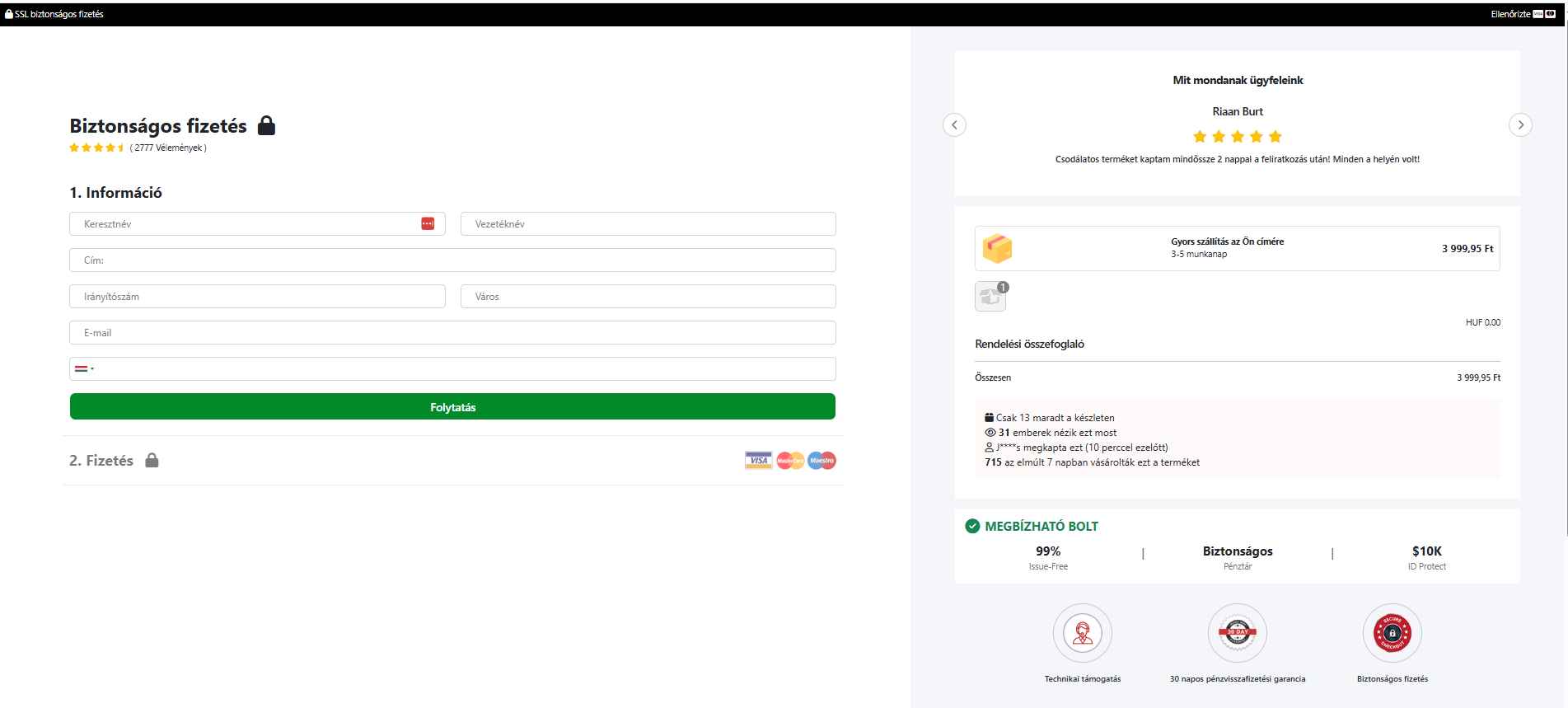The image size is (1568, 708).
Task: Expand the 2. Fizetés payment section
Action: coord(101,461)
